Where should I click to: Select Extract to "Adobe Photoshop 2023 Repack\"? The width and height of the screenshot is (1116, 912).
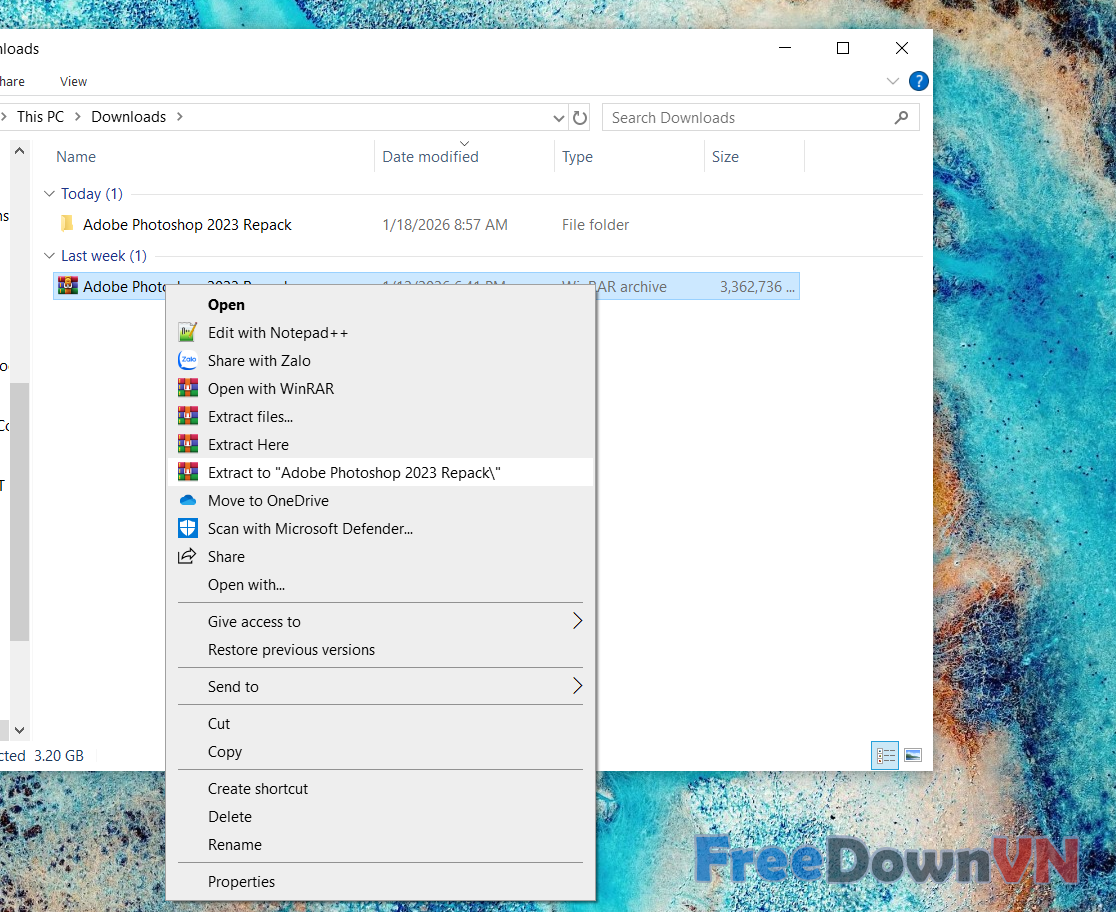pyautogui.click(x=354, y=472)
